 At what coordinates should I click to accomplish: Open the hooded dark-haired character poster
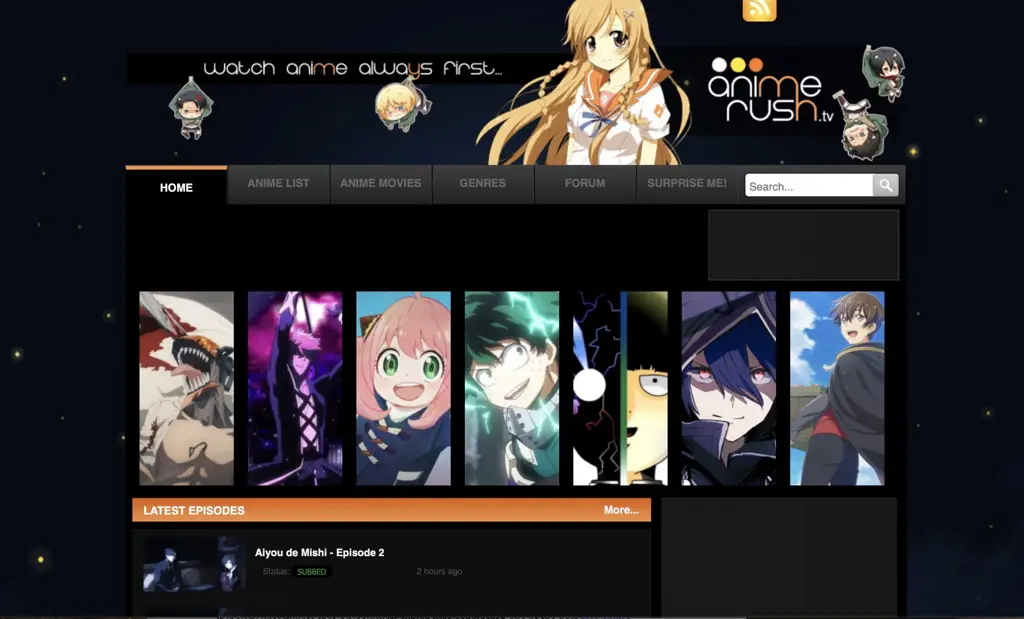point(729,389)
